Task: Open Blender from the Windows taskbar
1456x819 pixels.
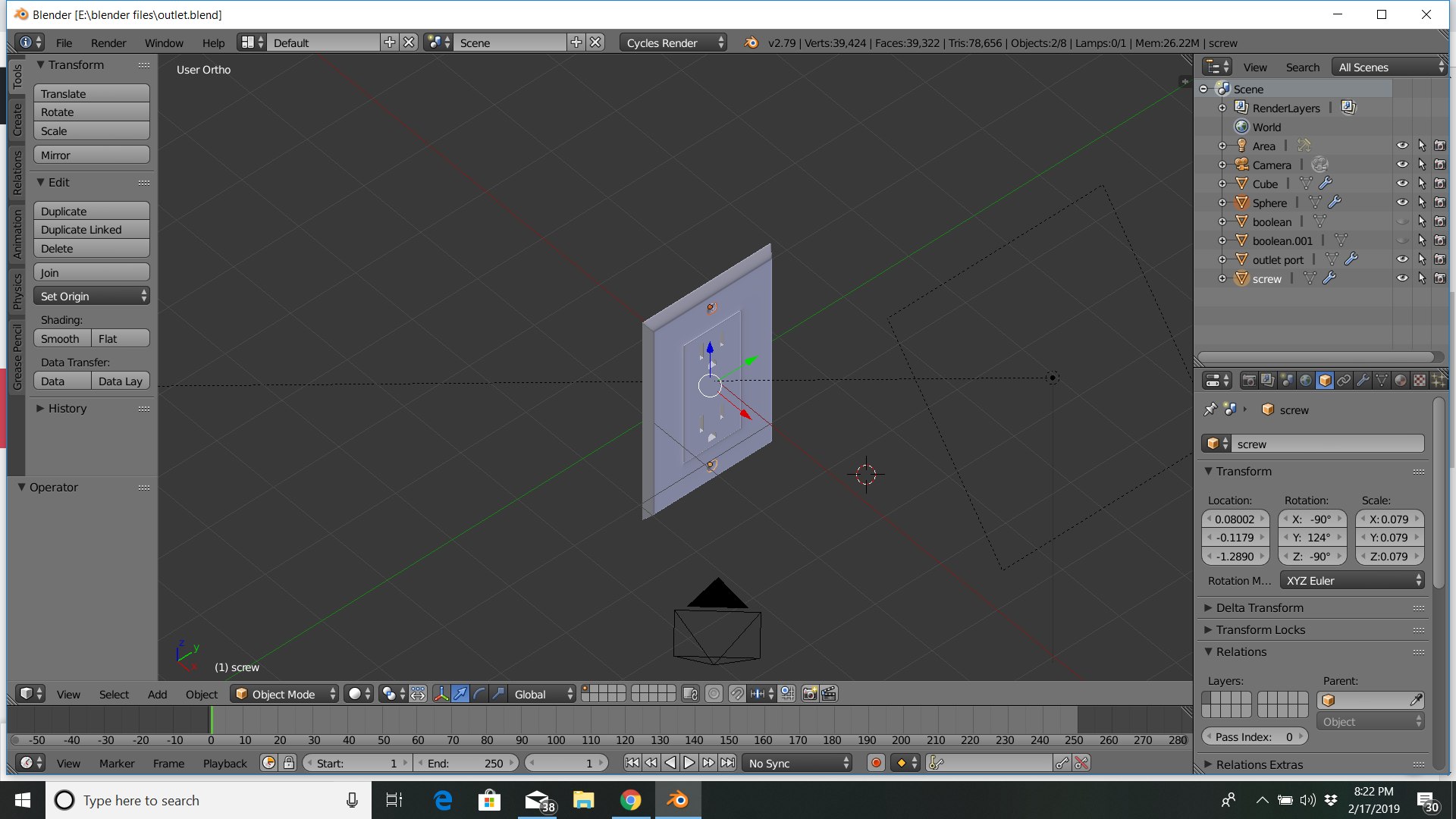Action: point(677,800)
